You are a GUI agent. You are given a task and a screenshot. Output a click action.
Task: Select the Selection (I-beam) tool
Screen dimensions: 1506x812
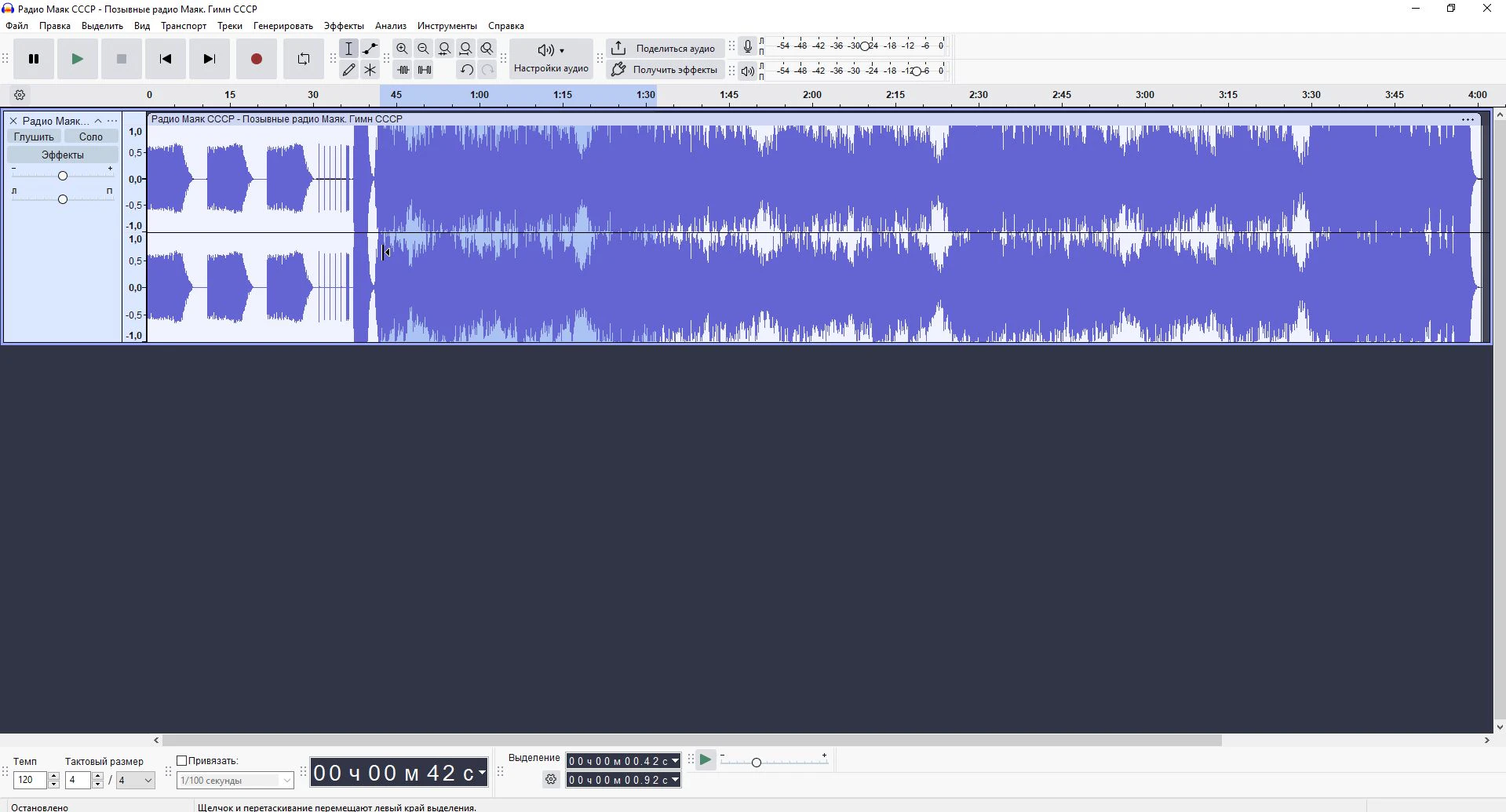(349, 49)
